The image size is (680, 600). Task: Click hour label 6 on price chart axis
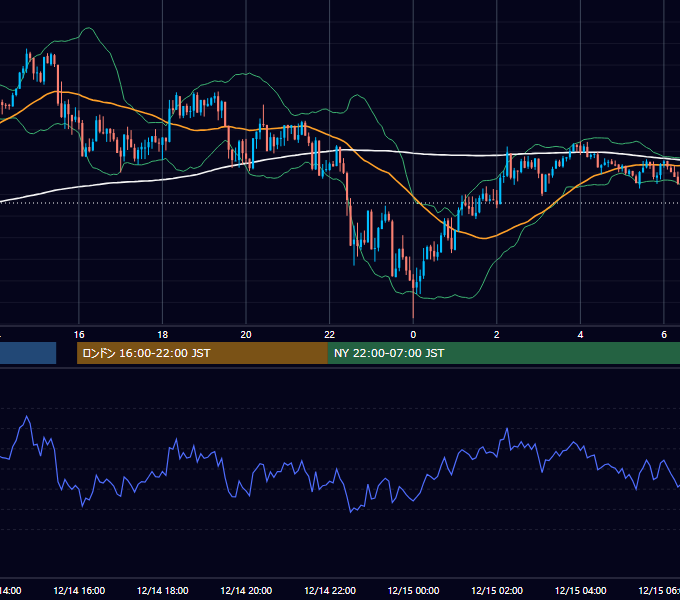664,335
